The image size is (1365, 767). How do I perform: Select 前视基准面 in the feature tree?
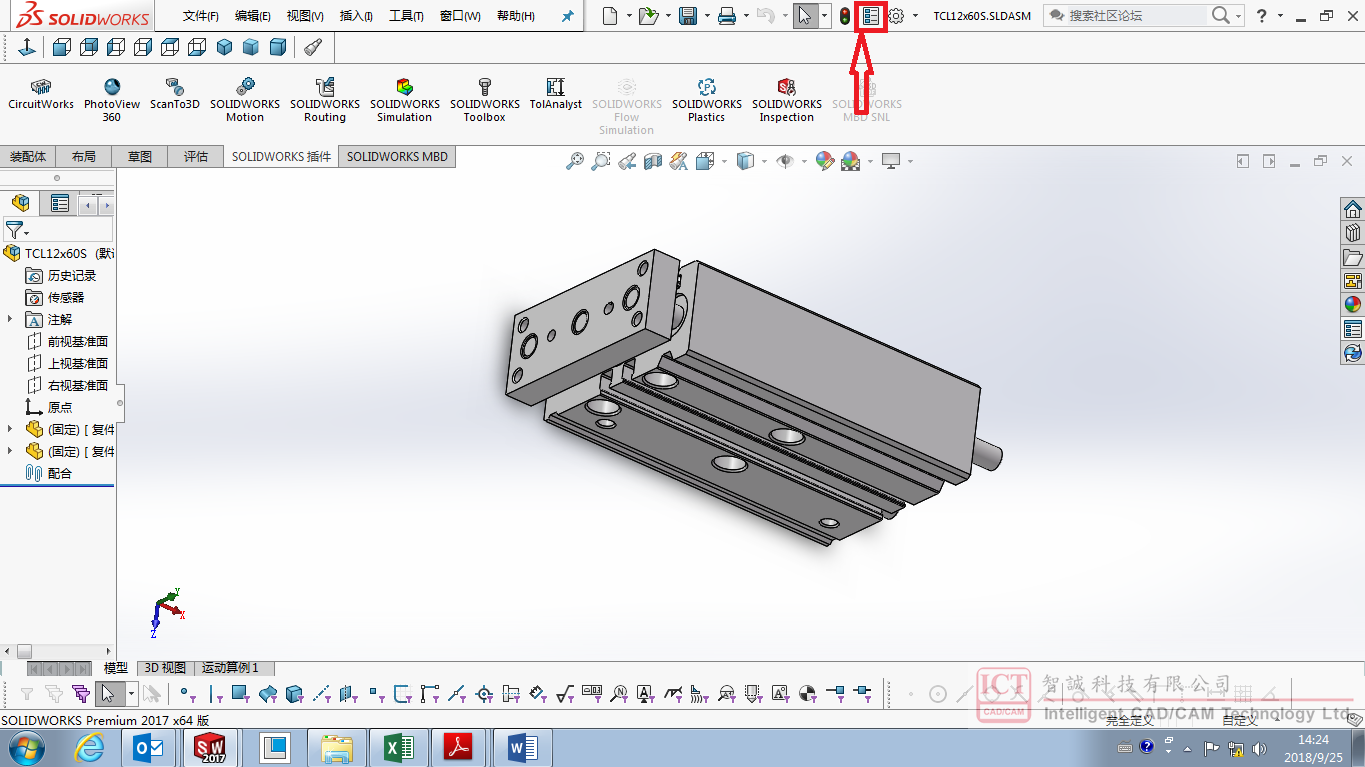point(78,341)
